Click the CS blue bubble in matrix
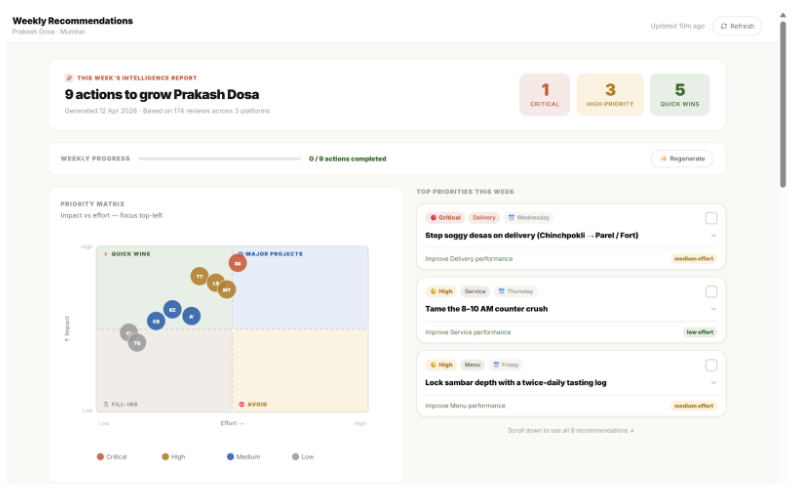The image size is (800, 498). (155, 321)
